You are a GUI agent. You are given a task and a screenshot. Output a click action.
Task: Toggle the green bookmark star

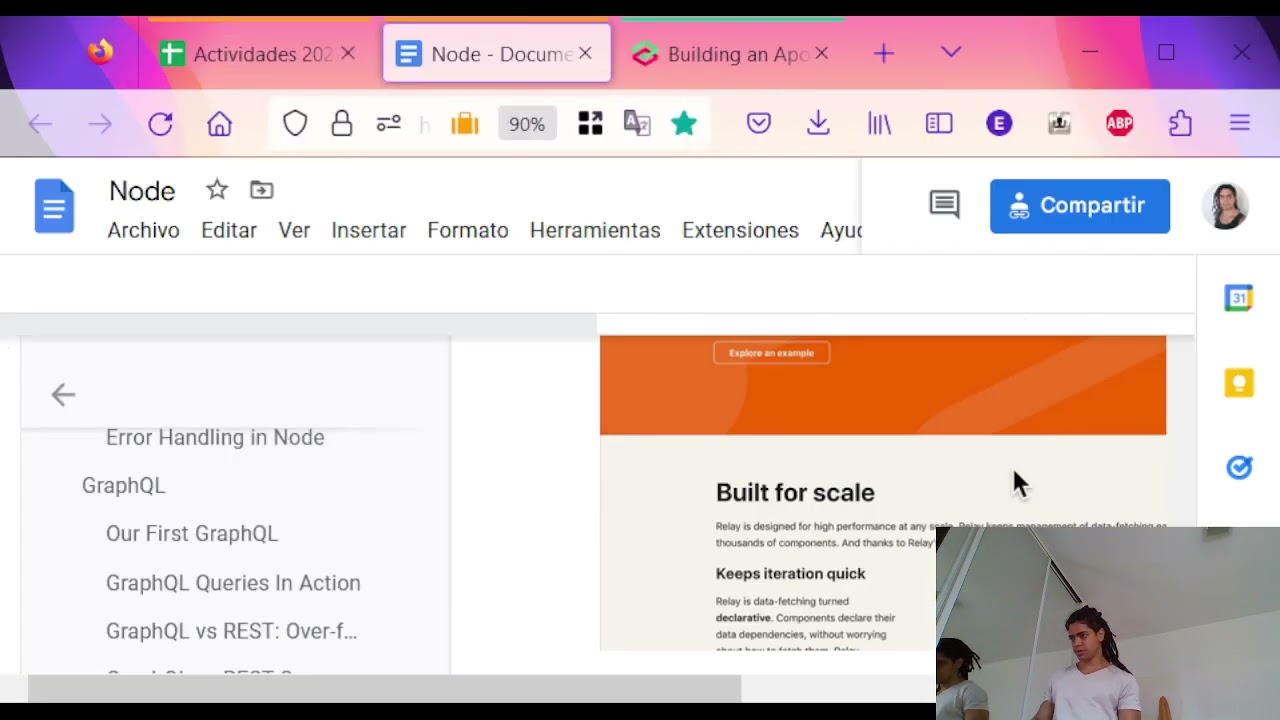tap(684, 123)
